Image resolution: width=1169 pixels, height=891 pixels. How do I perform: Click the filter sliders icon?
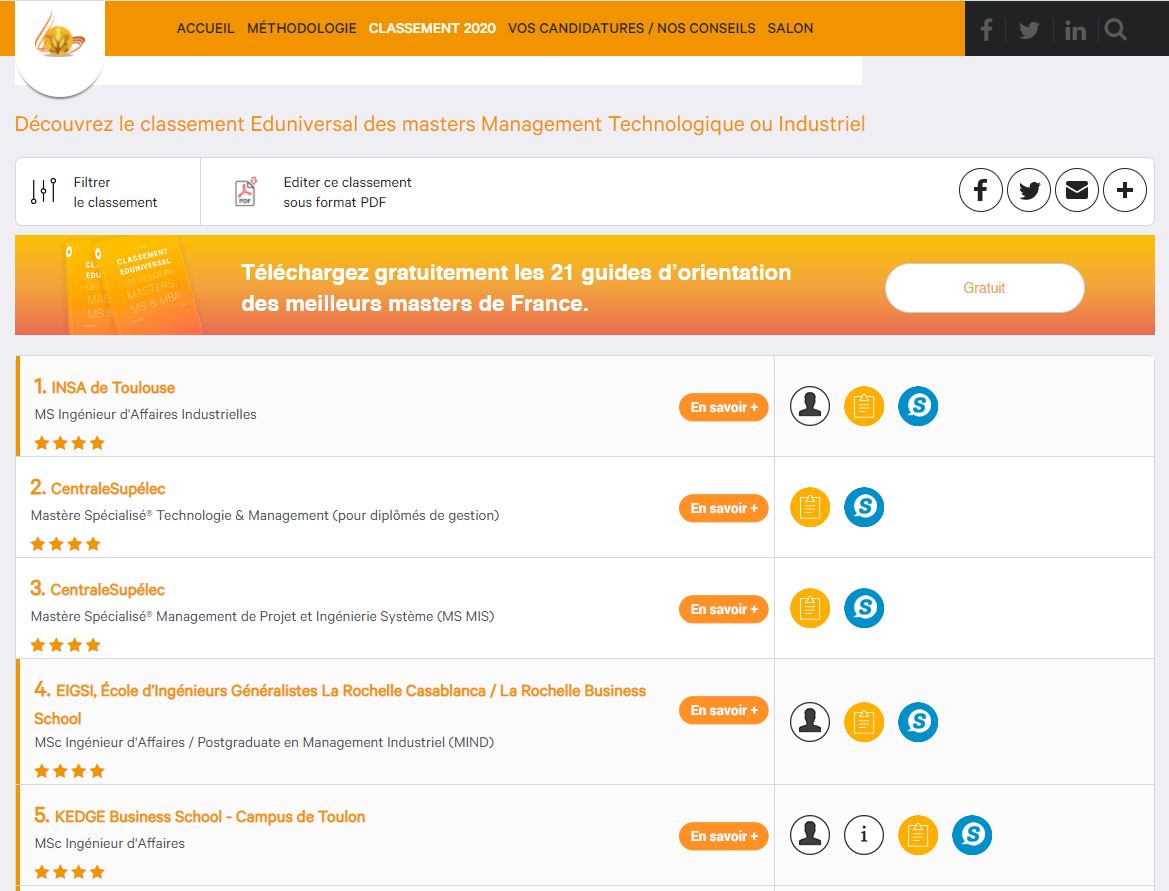43,192
